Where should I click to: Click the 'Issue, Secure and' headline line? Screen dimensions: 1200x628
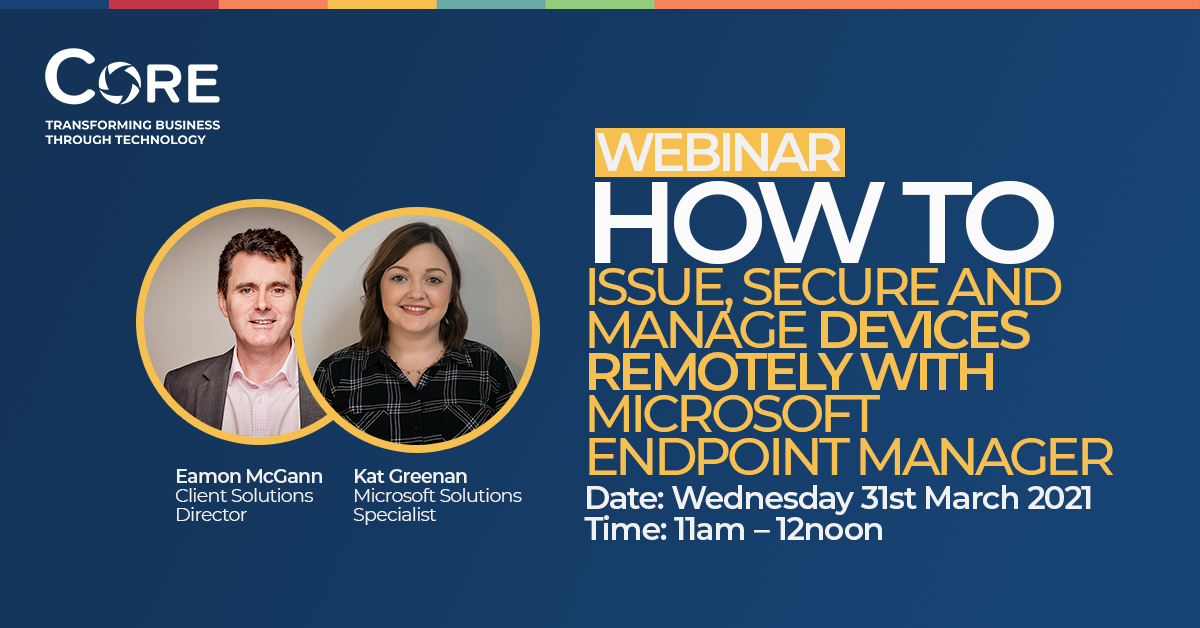click(823, 290)
